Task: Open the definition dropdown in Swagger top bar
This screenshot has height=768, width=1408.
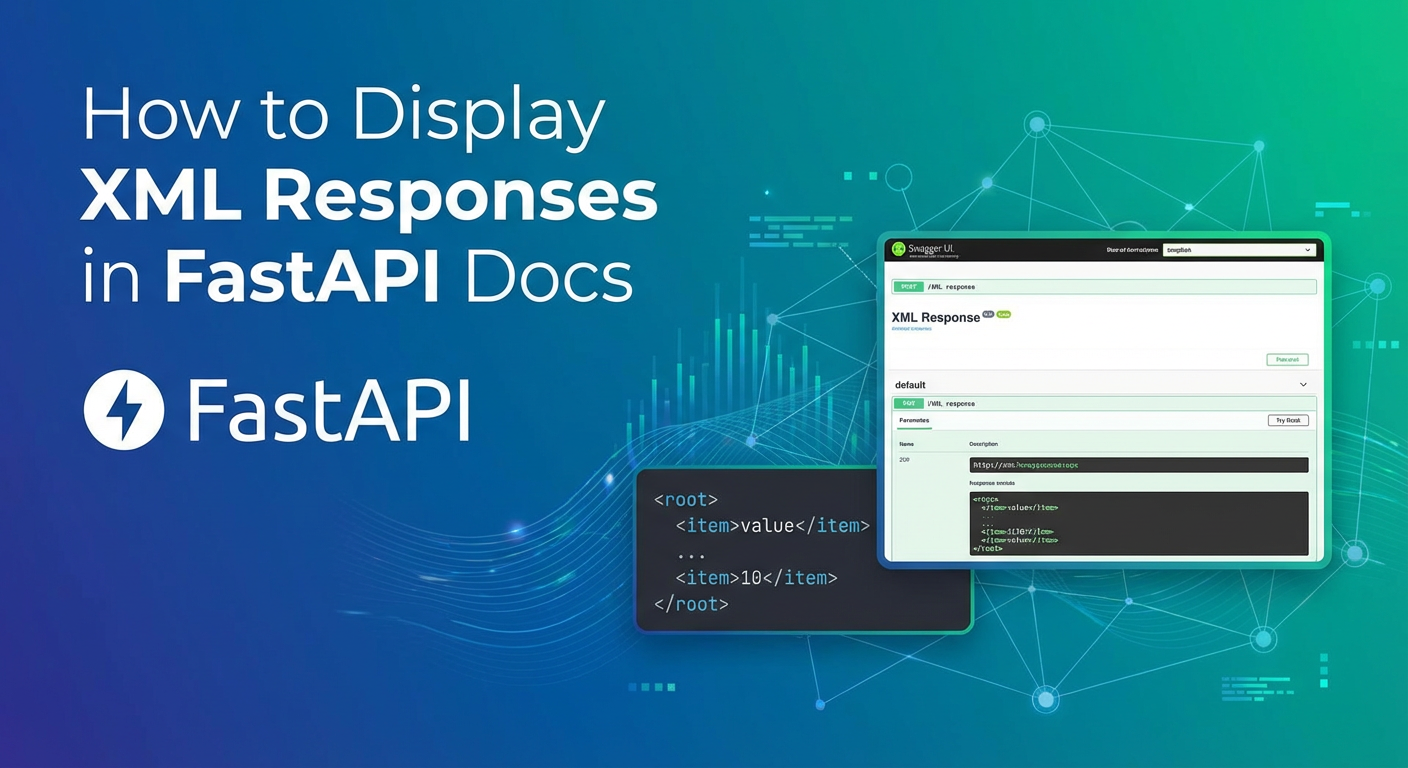Action: pos(1239,250)
